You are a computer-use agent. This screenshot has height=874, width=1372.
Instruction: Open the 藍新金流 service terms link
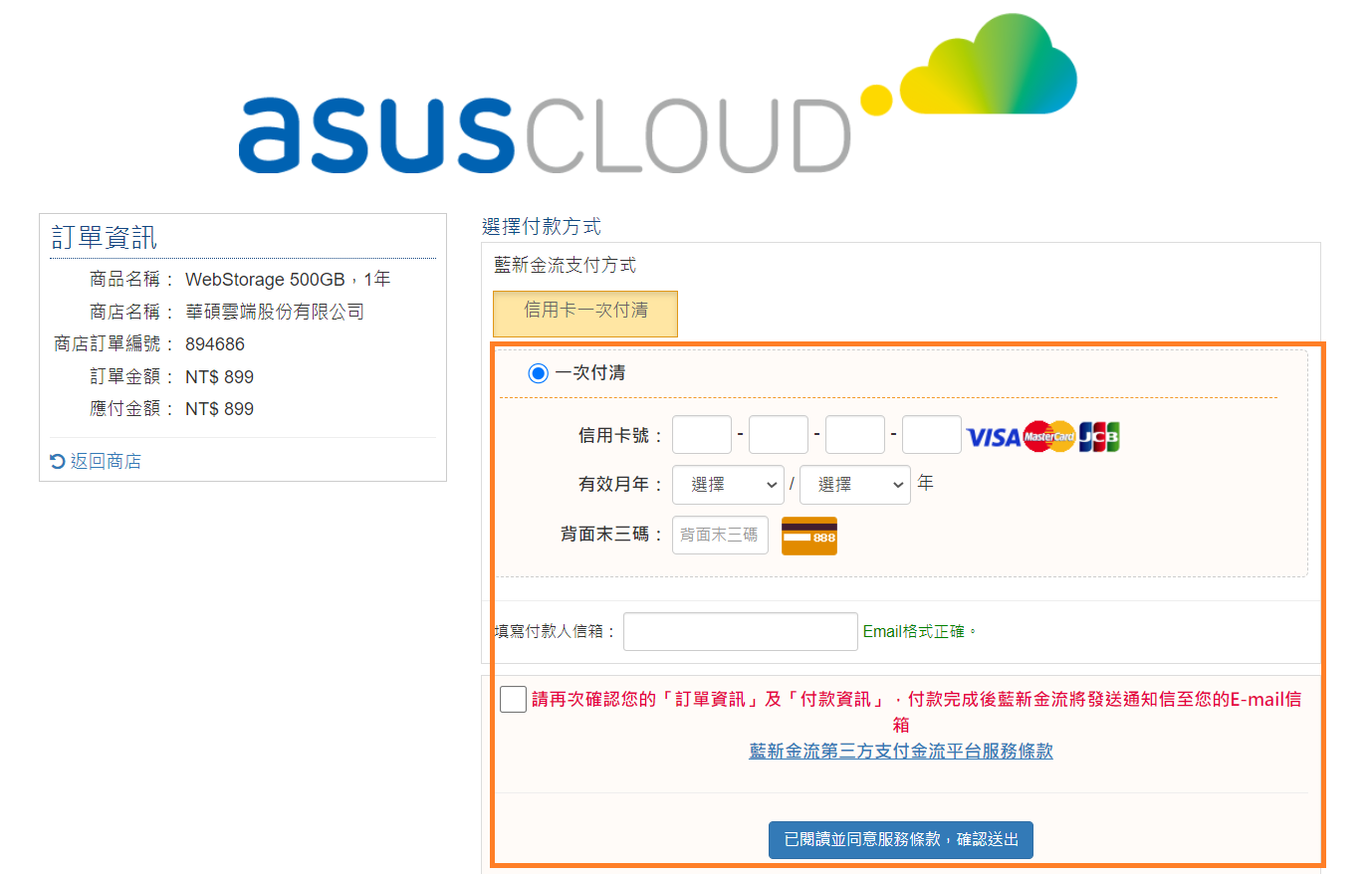(x=901, y=751)
